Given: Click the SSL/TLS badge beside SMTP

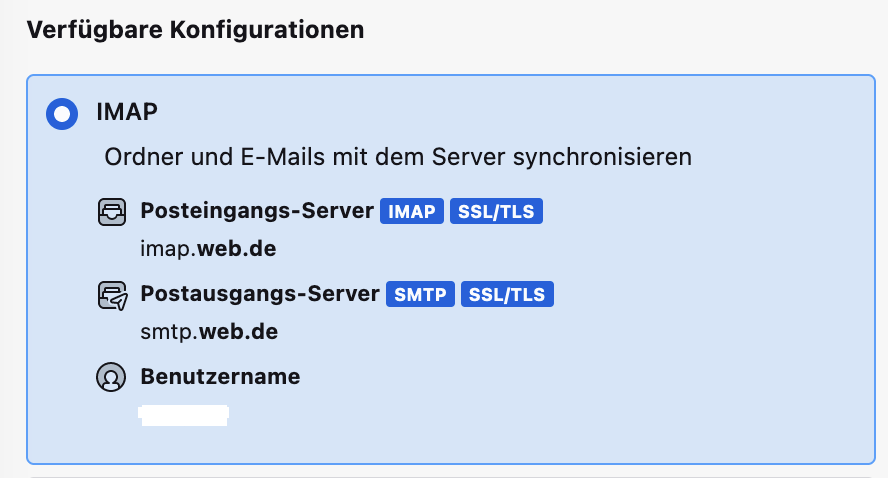Looking at the screenshot, I should (x=509, y=295).
